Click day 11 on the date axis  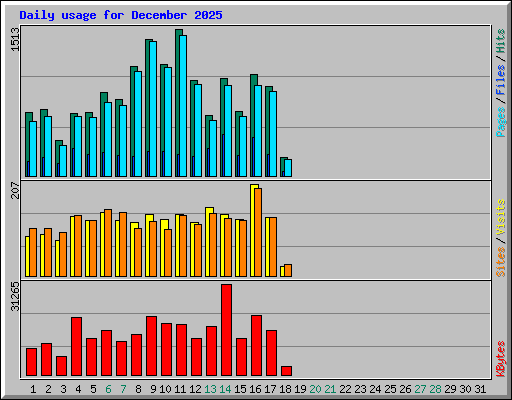pyautogui.click(x=180, y=389)
